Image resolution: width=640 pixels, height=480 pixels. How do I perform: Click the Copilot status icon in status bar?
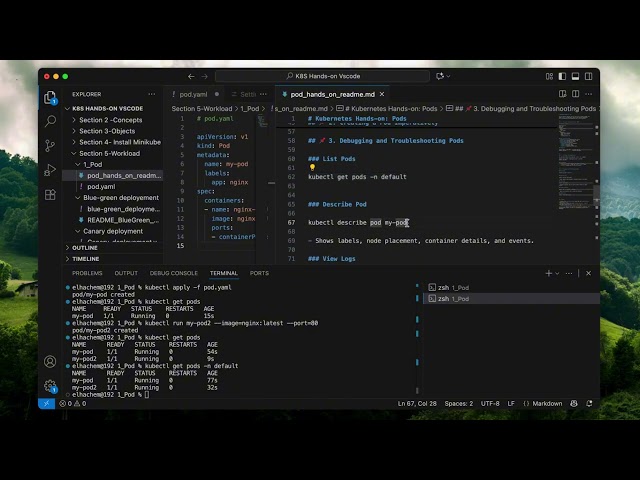point(574,404)
